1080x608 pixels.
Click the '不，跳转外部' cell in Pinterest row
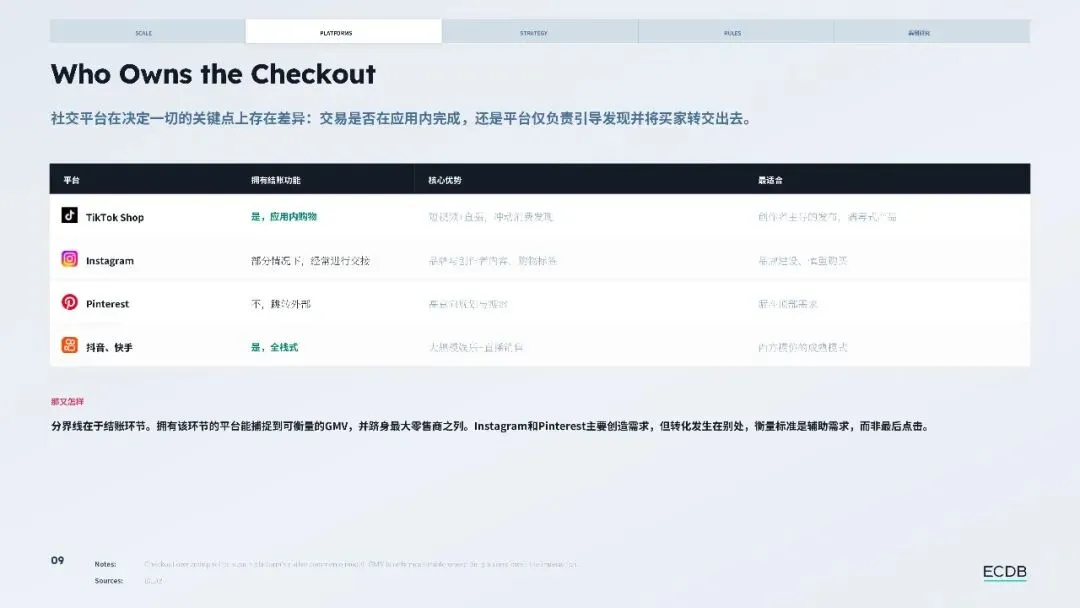pyautogui.click(x=281, y=304)
